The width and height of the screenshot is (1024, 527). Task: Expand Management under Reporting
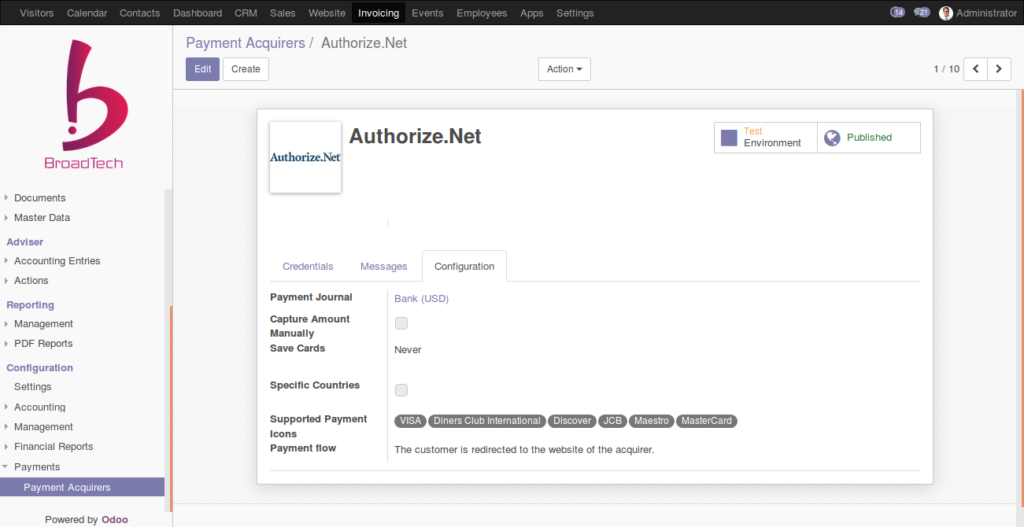(44, 324)
